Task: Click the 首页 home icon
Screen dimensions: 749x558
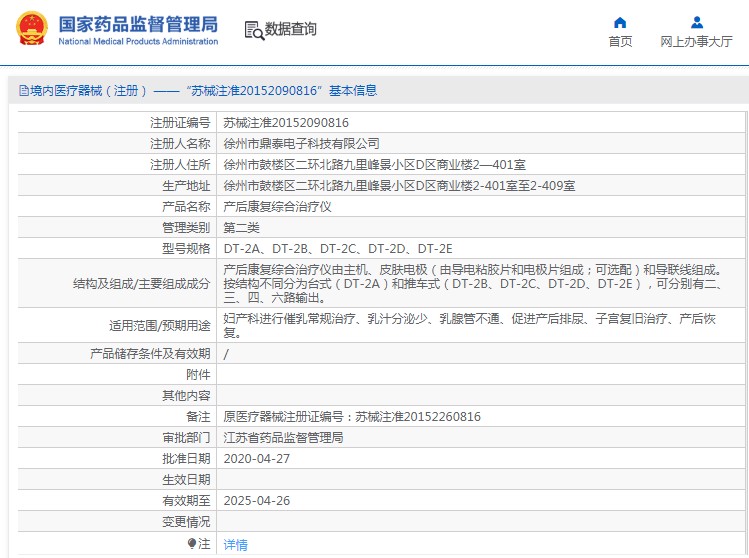Action: [620, 22]
